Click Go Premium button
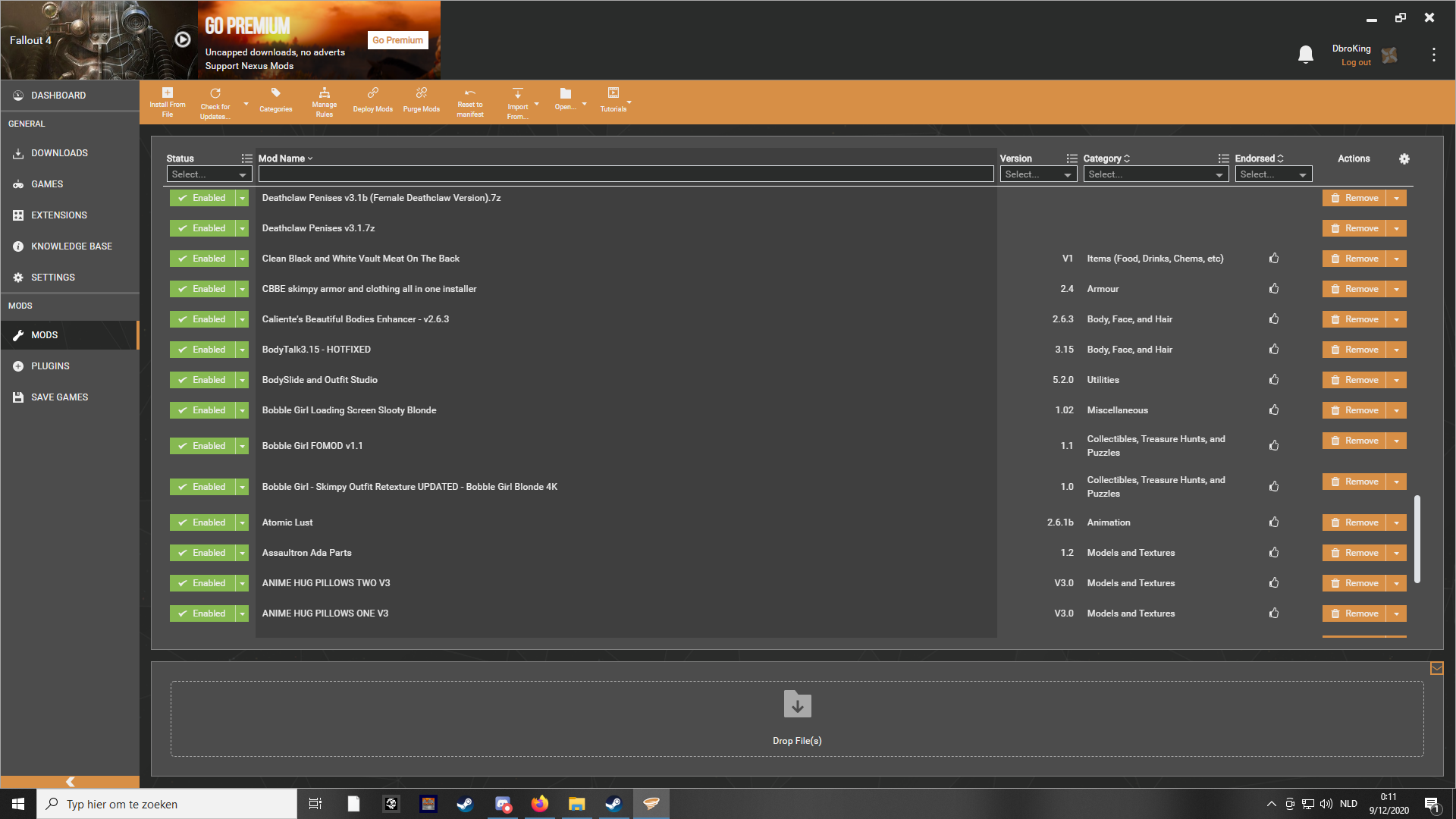The height and width of the screenshot is (819, 1456). click(397, 40)
